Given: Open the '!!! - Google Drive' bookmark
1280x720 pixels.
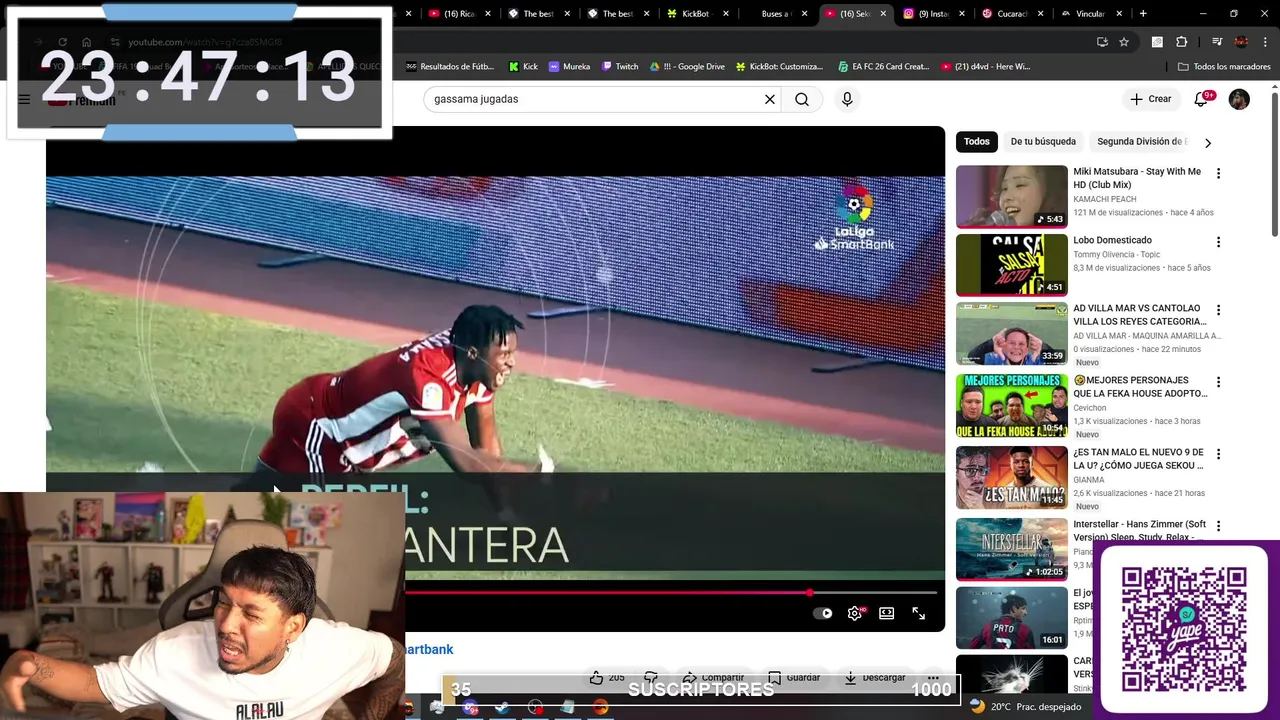Looking at the screenshot, I should [x=687, y=67].
